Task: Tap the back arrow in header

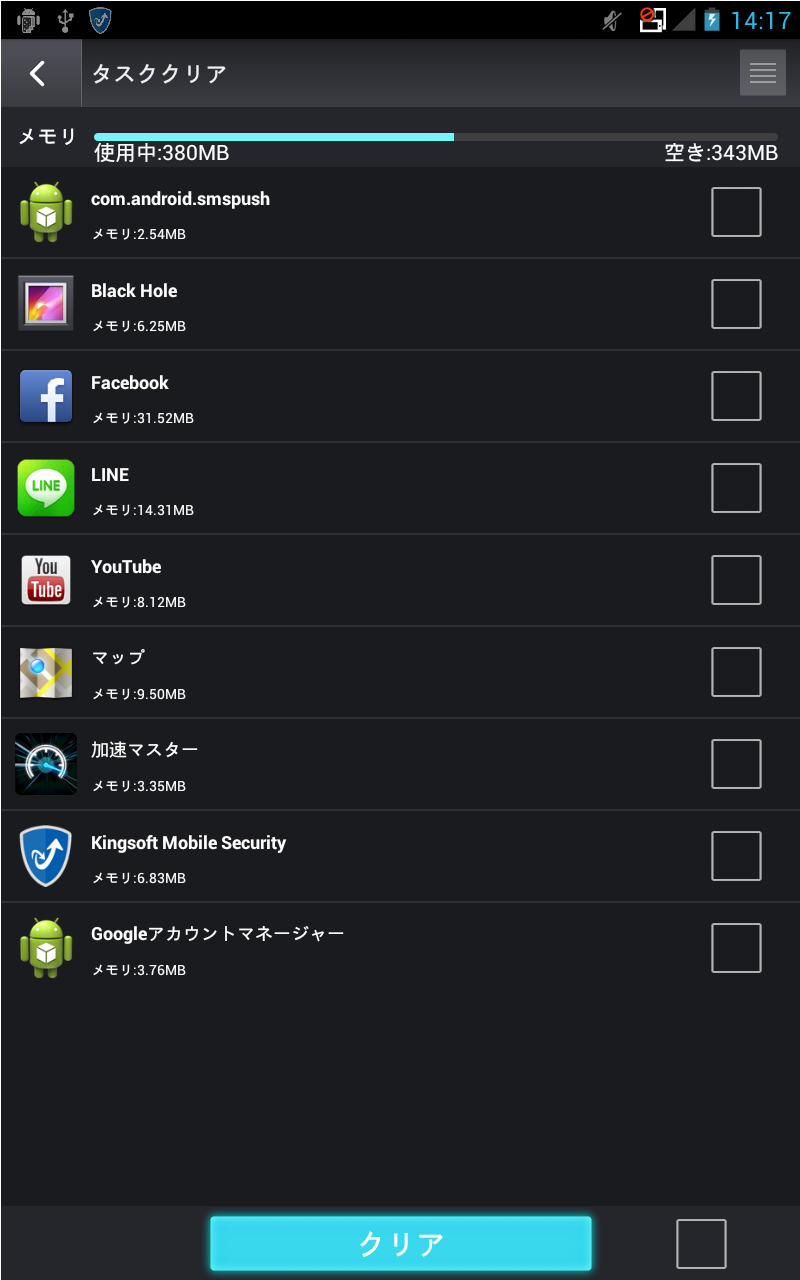Action: pyautogui.click(x=38, y=73)
